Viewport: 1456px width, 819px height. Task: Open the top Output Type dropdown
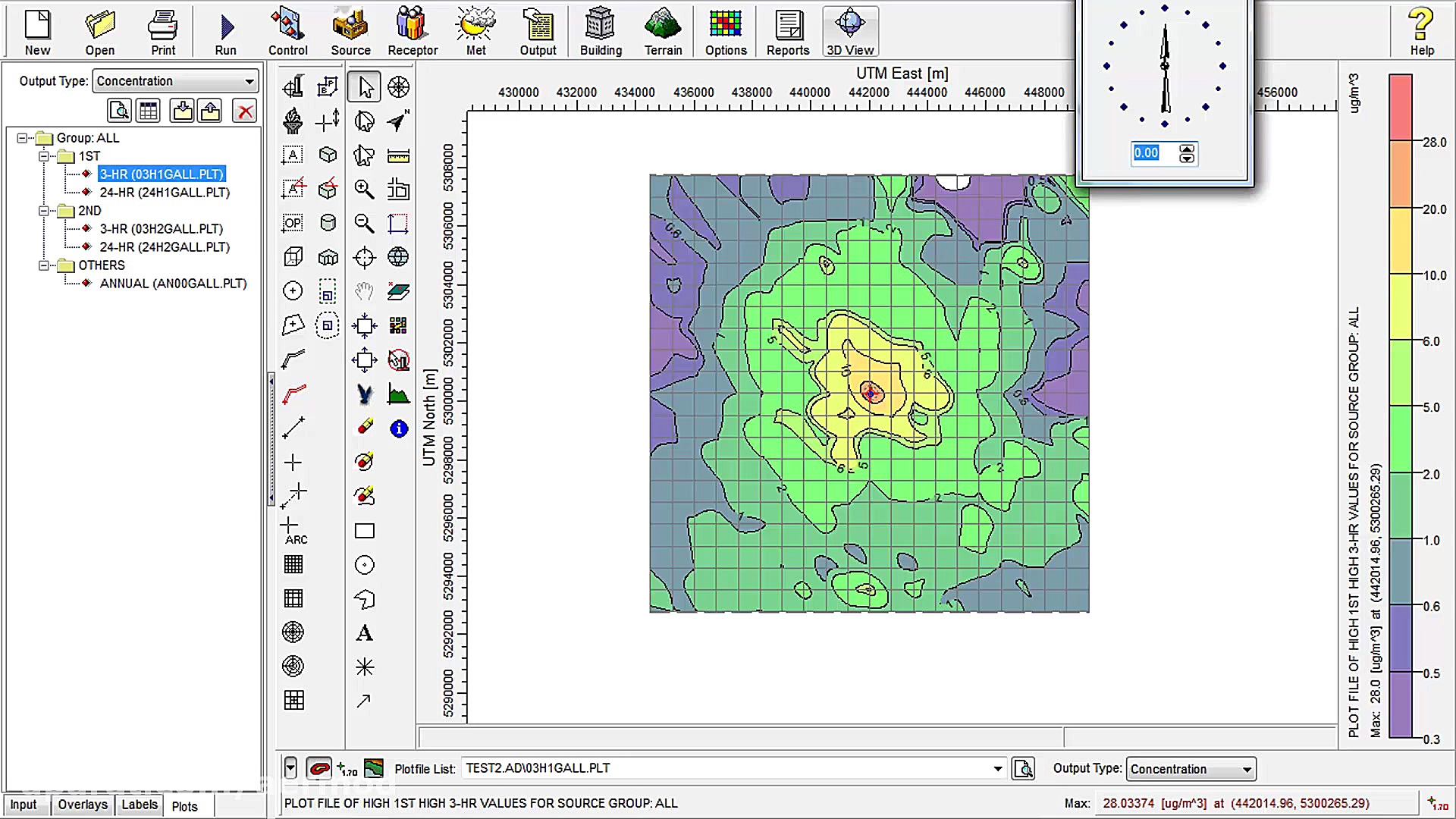249,81
